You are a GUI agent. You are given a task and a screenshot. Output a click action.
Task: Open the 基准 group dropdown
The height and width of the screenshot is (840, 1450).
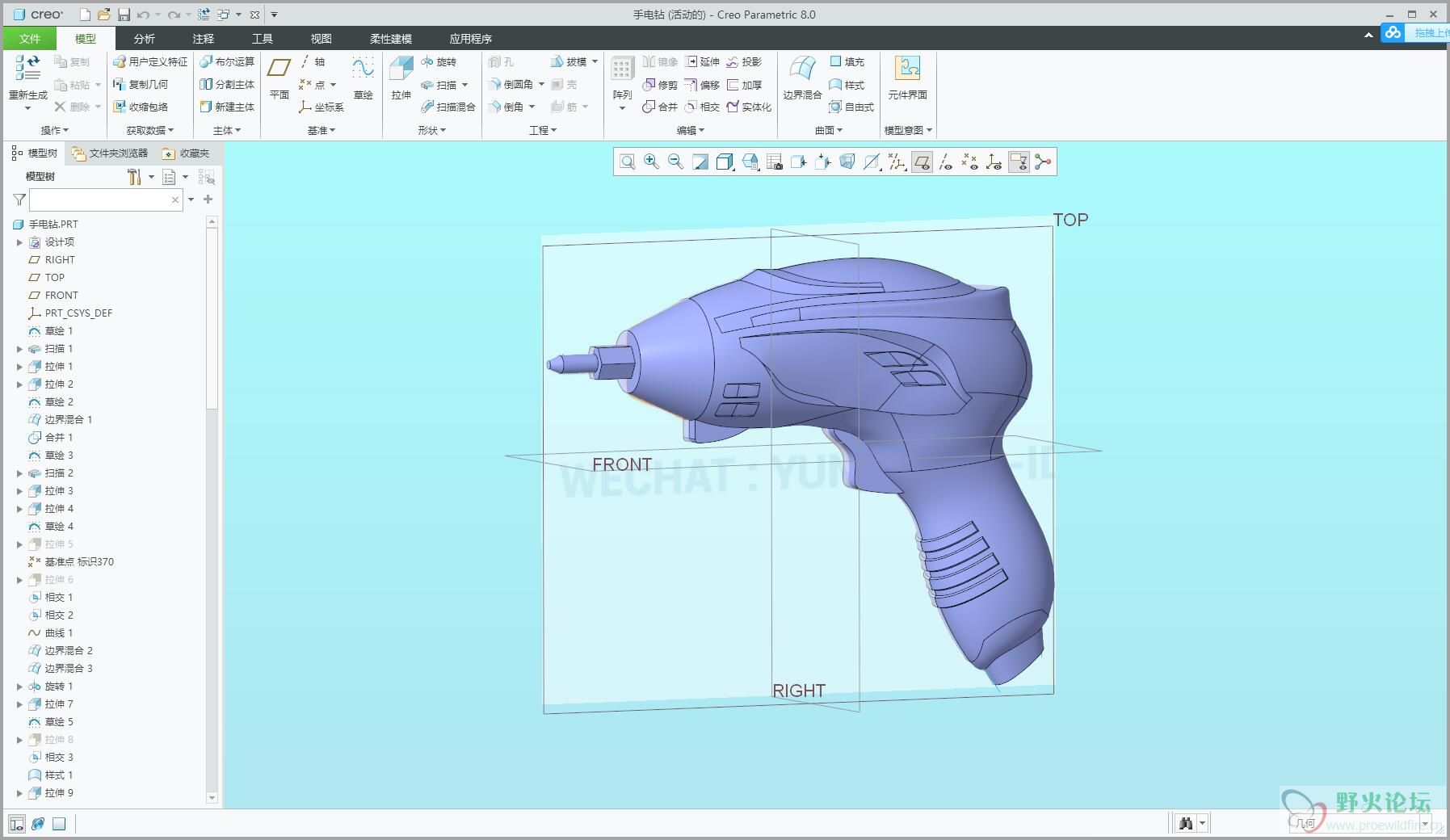321,130
